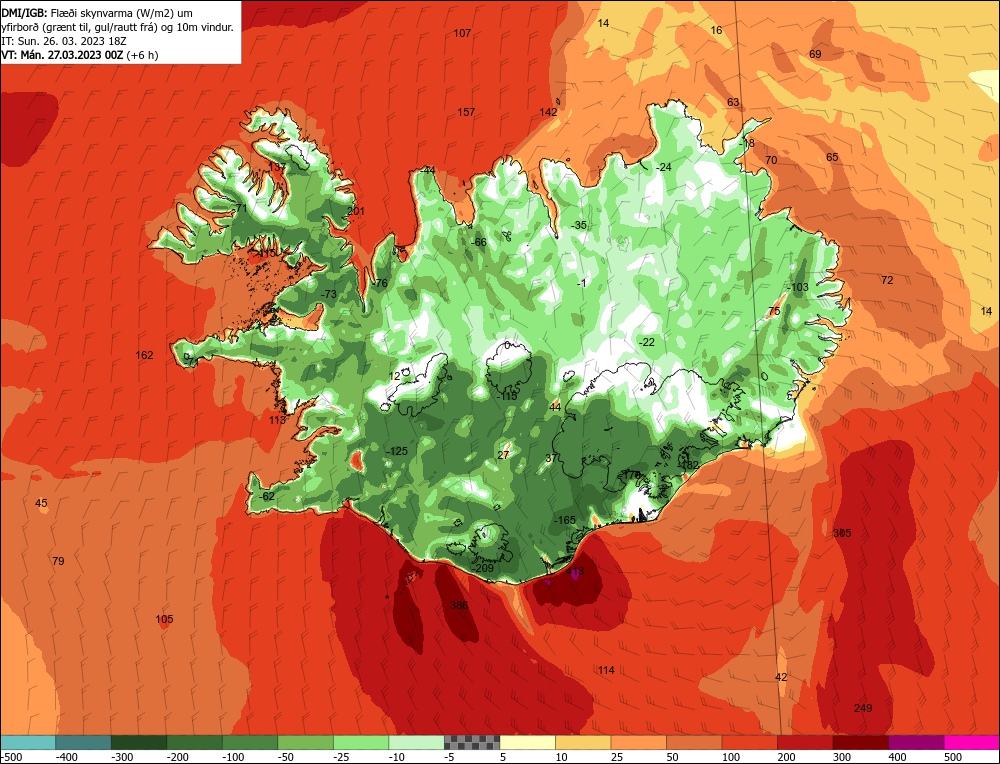Click the '-35' value on the map
Viewport: 1000px width, 764px height.
pos(578,225)
